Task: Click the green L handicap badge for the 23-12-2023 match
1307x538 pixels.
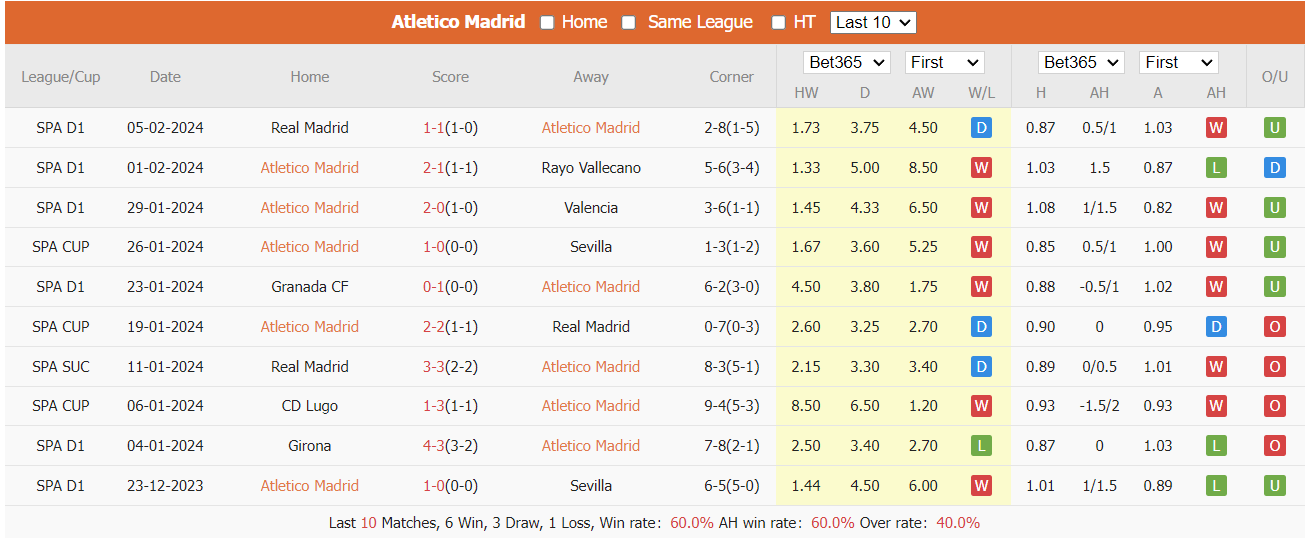Action: (x=1216, y=486)
